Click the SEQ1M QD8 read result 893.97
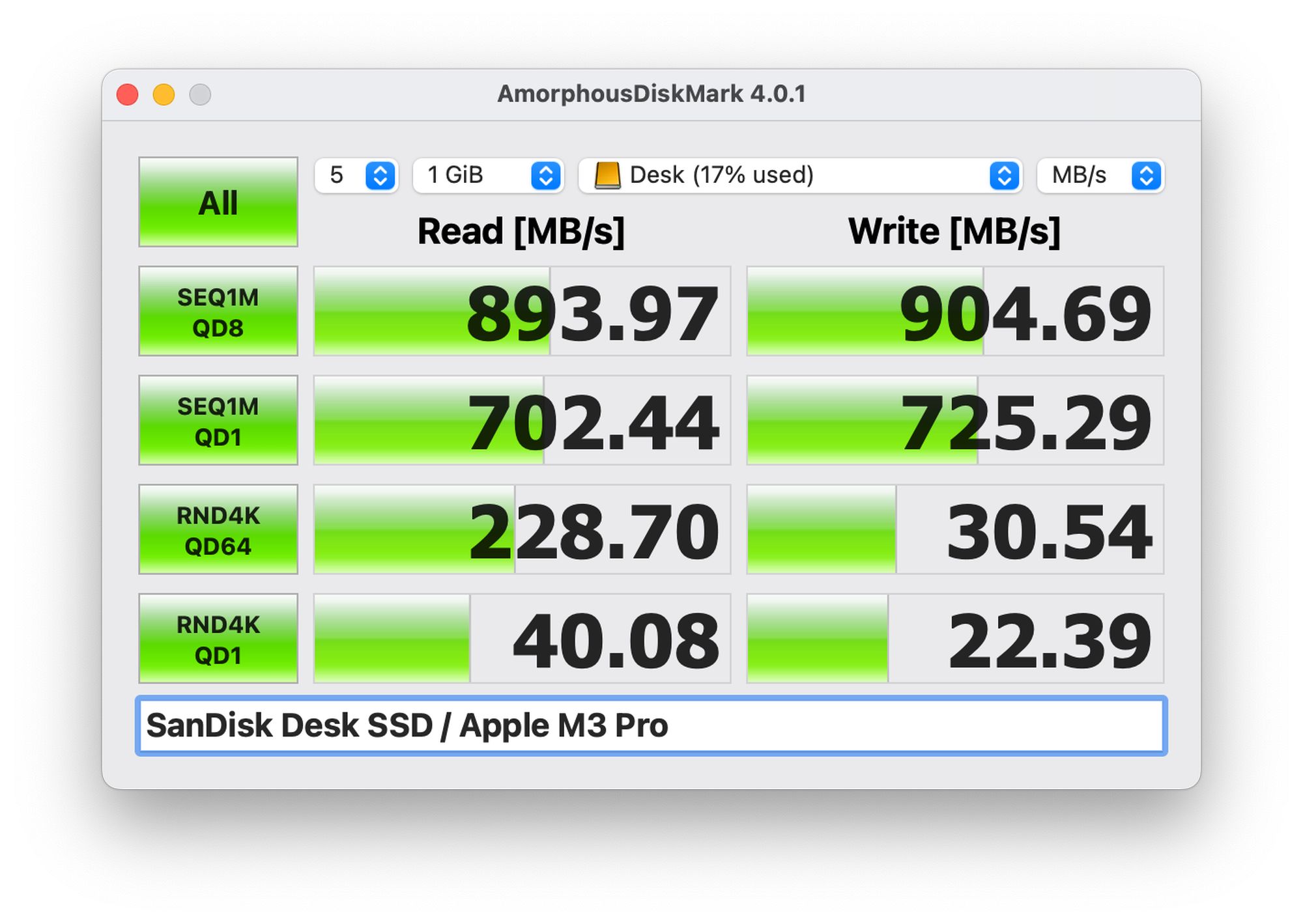 point(522,311)
